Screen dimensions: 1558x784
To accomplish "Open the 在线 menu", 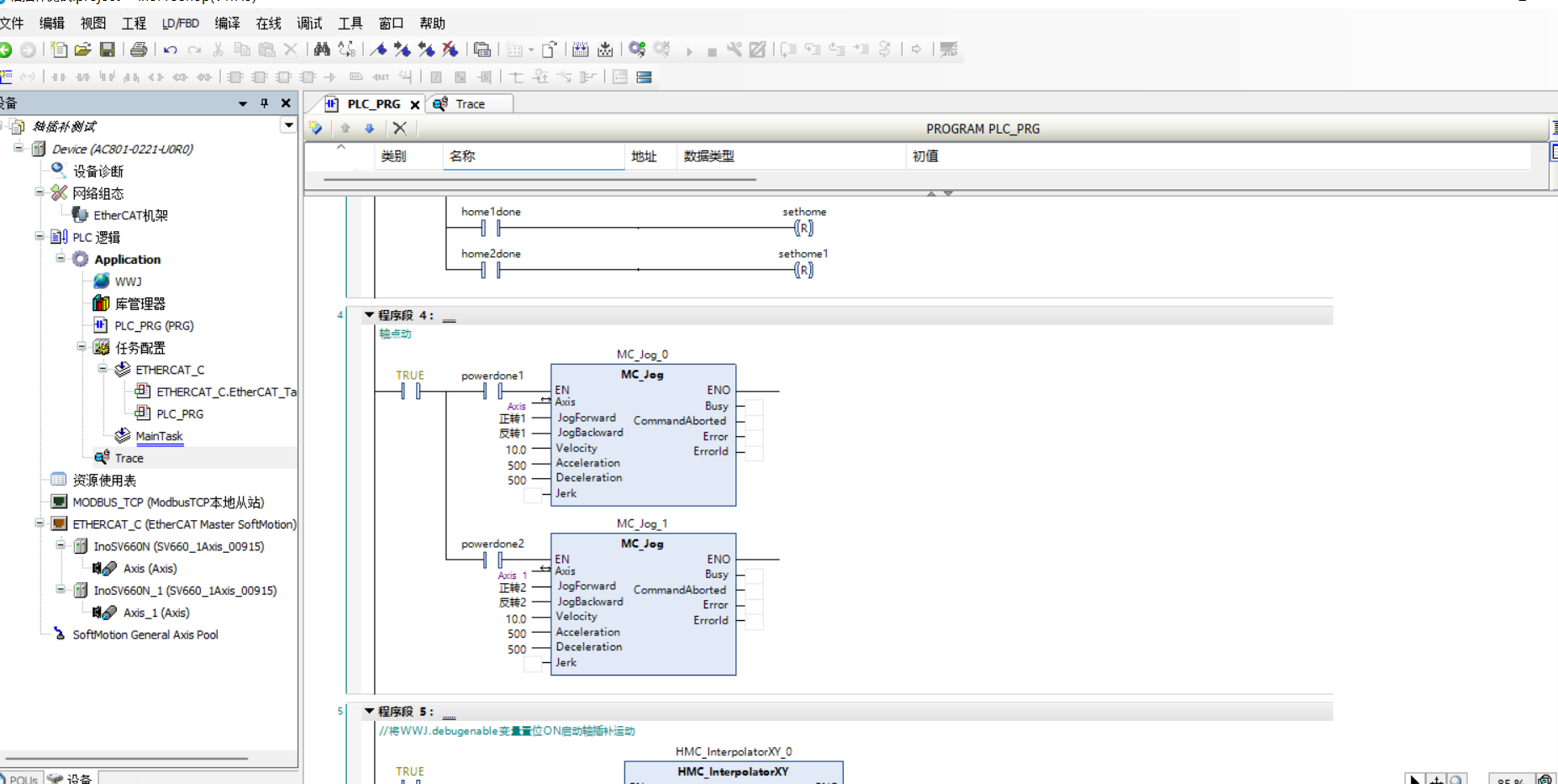I will tap(269, 23).
